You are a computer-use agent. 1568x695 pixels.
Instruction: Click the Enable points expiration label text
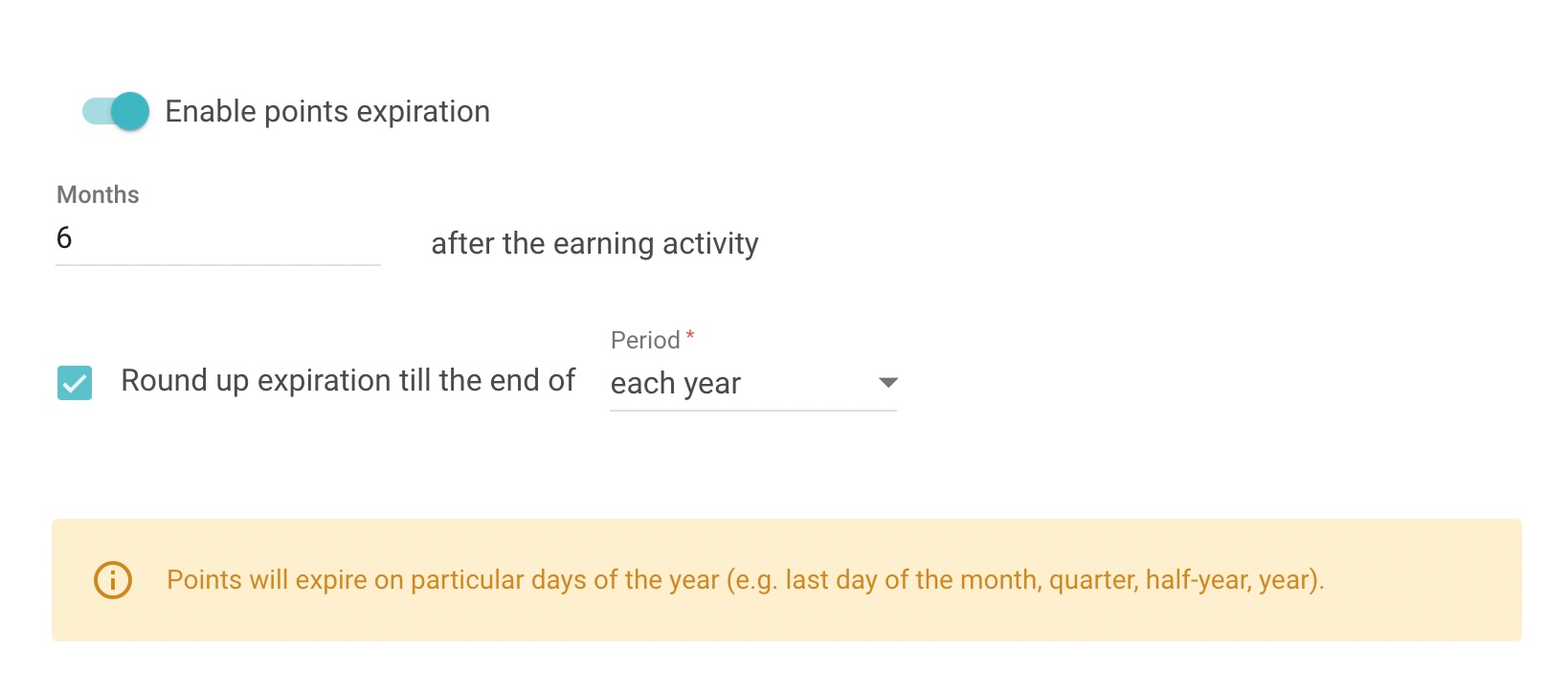[327, 111]
